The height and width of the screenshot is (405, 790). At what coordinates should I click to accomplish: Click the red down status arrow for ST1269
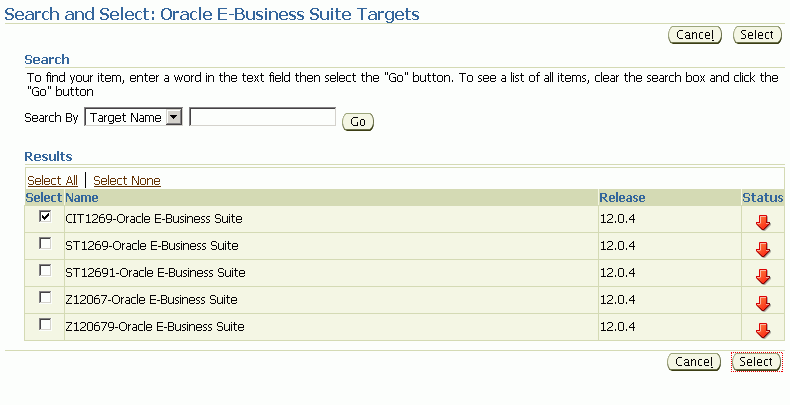tap(763, 249)
